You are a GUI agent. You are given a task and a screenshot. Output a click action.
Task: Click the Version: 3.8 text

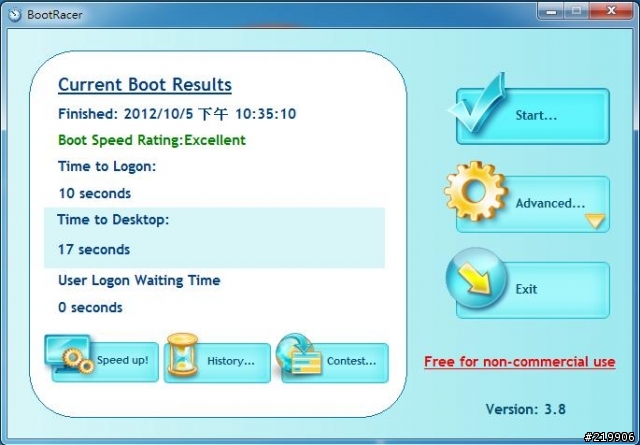(x=526, y=409)
